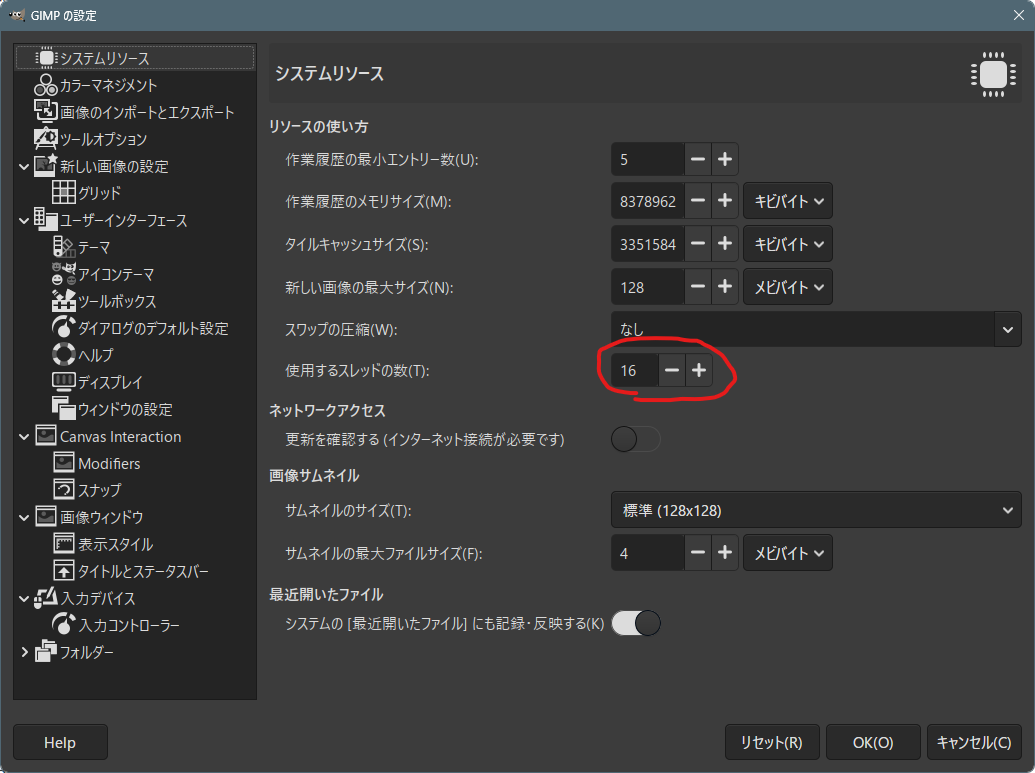Open unit dropdown for 作業履歴のメモリサイズ
Viewport: 1035px width, 773px height.
pos(788,201)
